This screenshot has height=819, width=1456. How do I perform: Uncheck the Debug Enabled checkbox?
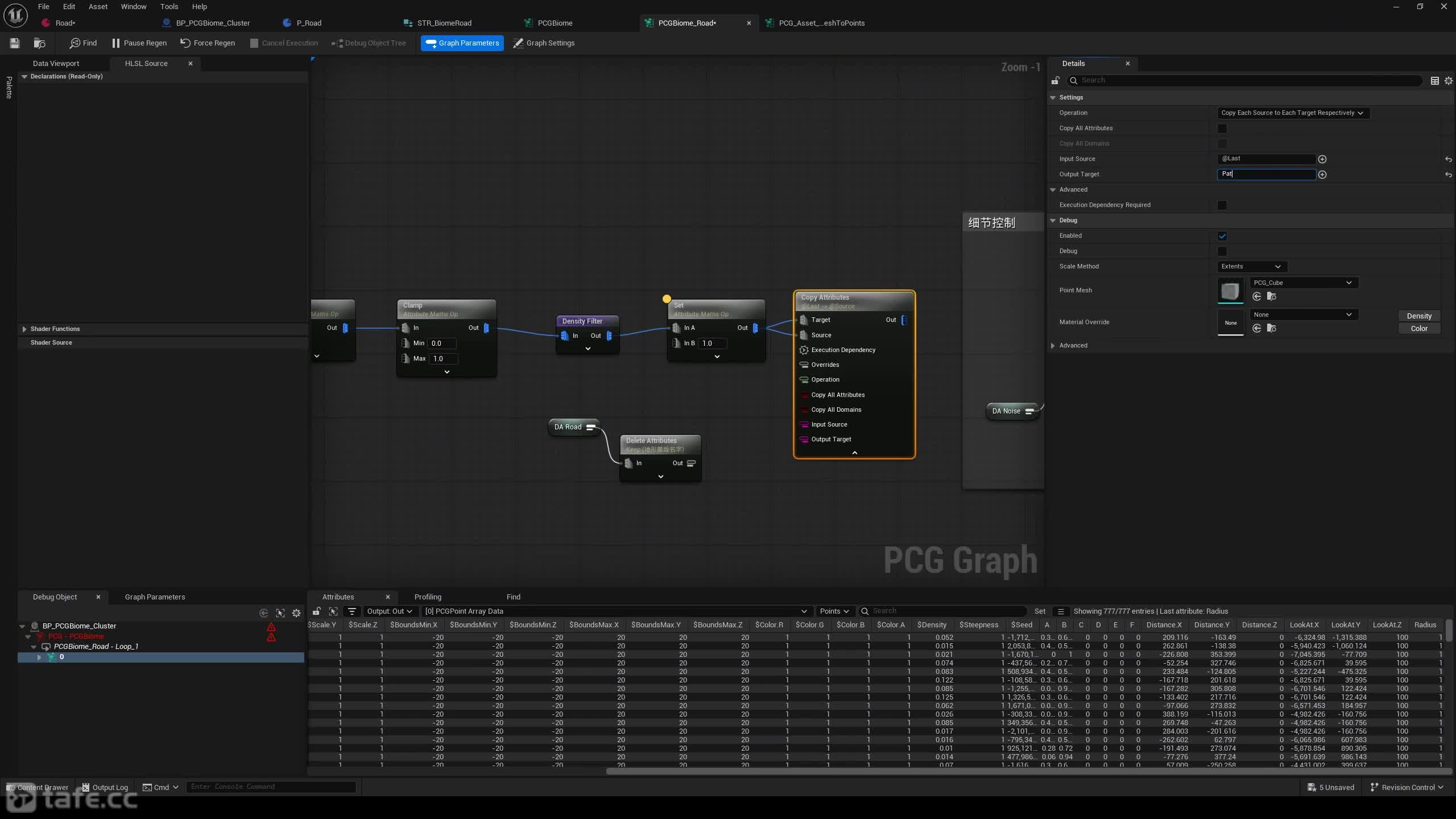pos(1222,236)
